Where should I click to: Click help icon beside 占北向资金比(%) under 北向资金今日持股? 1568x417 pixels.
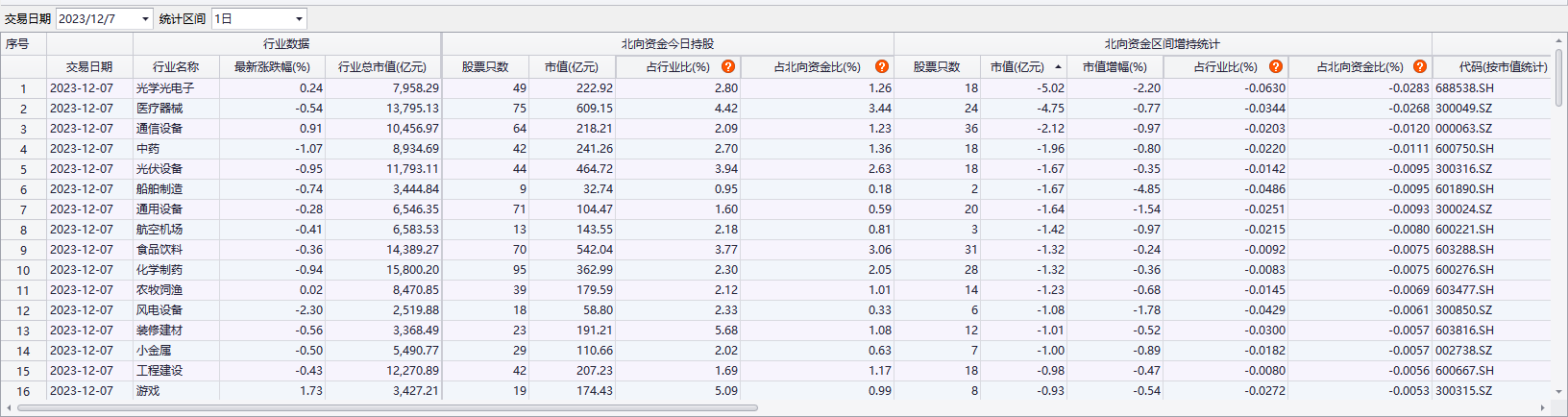click(881, 66)
